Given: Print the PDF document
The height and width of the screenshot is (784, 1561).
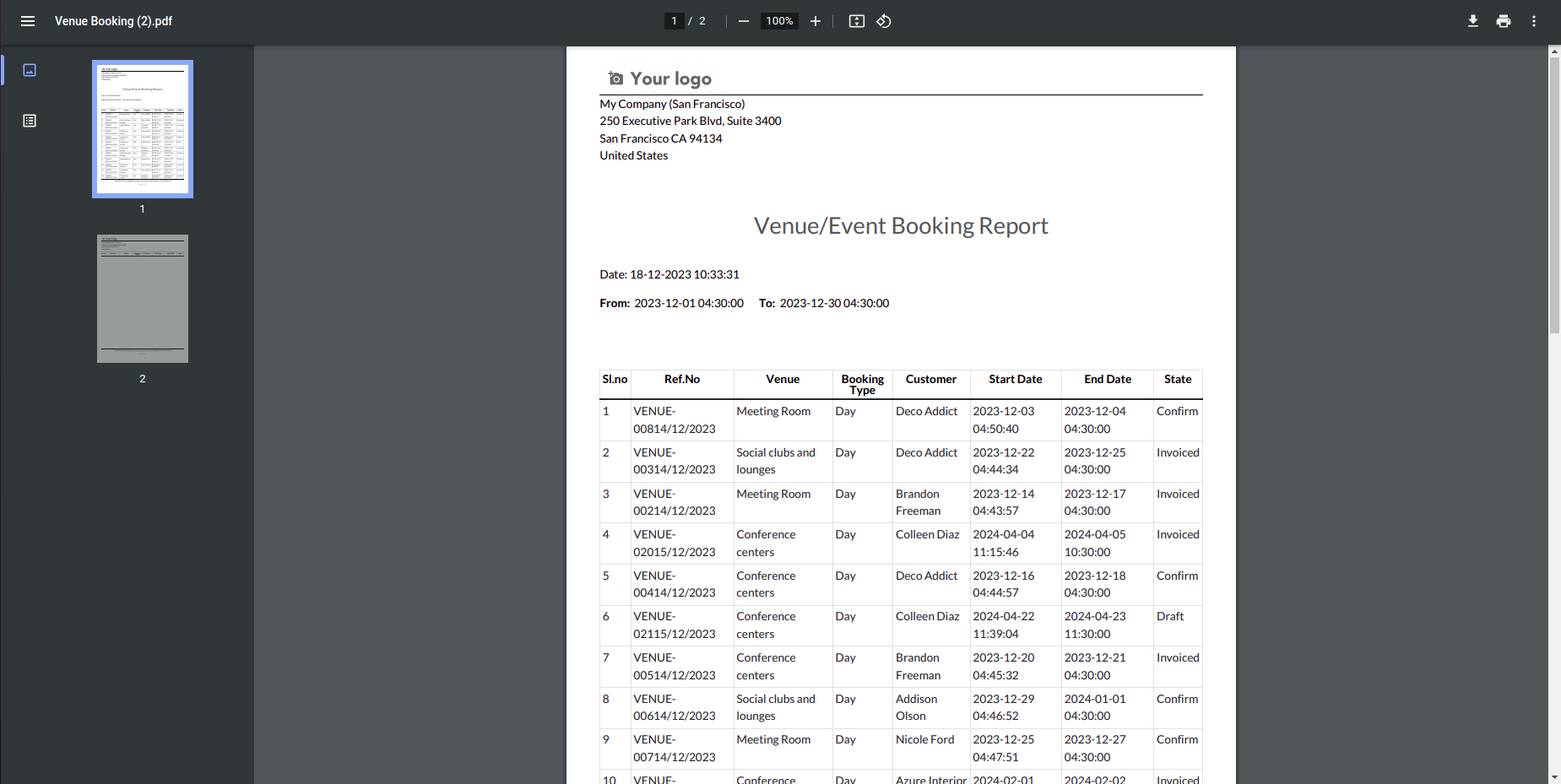Looking at the screenshot, I should tap(1504, 21).
